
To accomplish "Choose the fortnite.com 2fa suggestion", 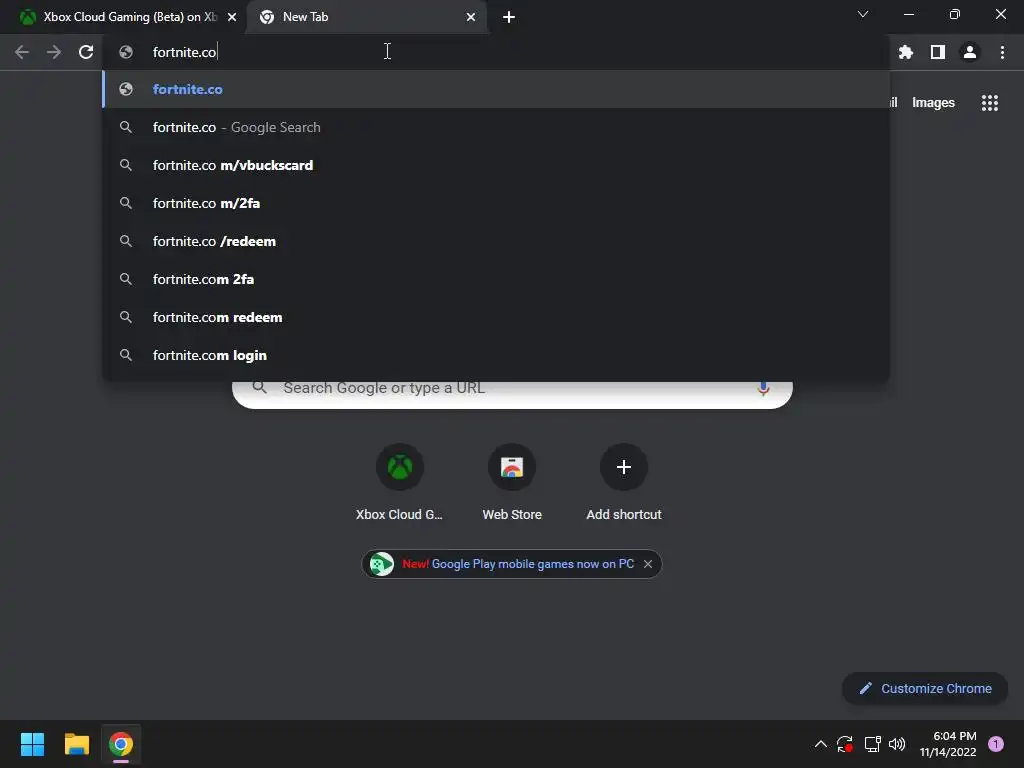I will click(x=496, y=279).
